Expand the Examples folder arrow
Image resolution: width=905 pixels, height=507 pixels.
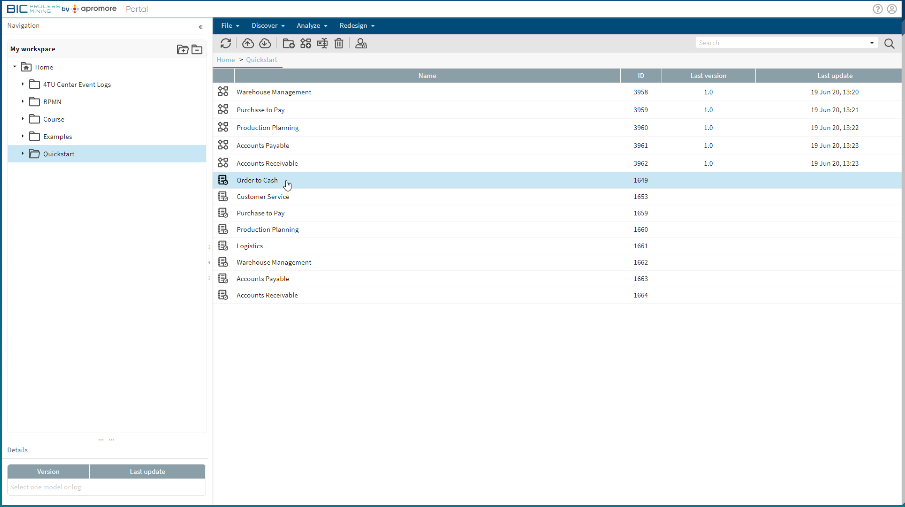(x=23, y=136)
